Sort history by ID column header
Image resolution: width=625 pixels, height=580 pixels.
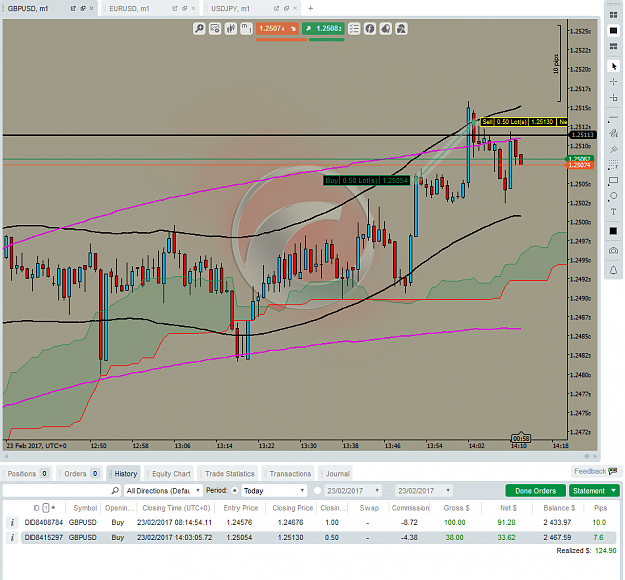pyautogui.click(x=36, y=508)
